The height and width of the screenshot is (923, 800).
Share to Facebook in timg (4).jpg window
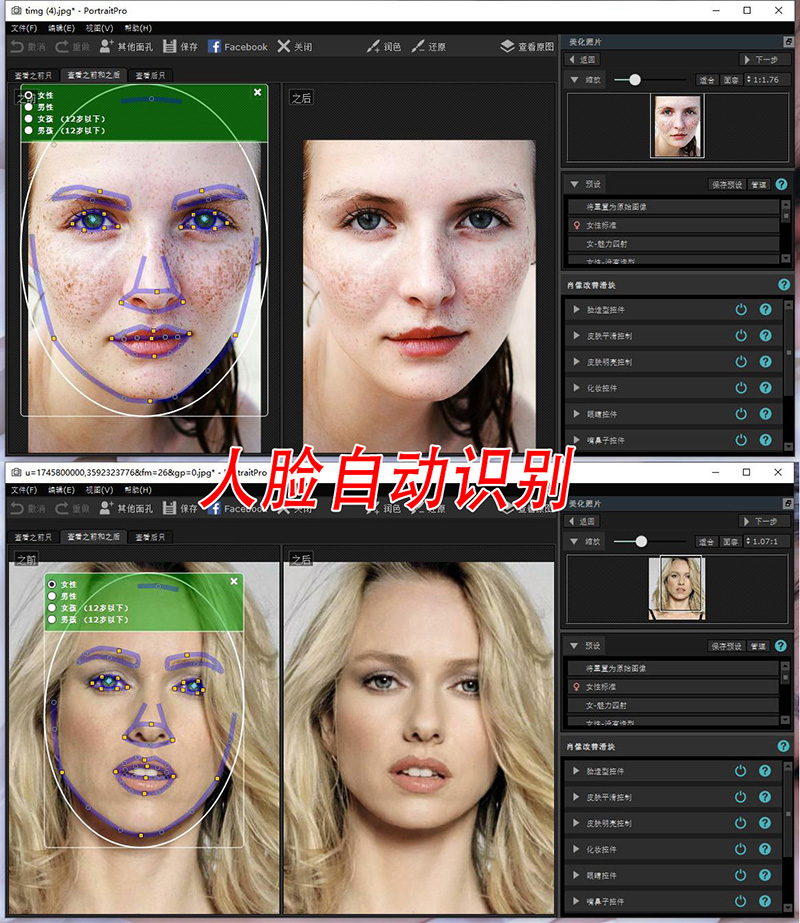(x=237, y=47)
